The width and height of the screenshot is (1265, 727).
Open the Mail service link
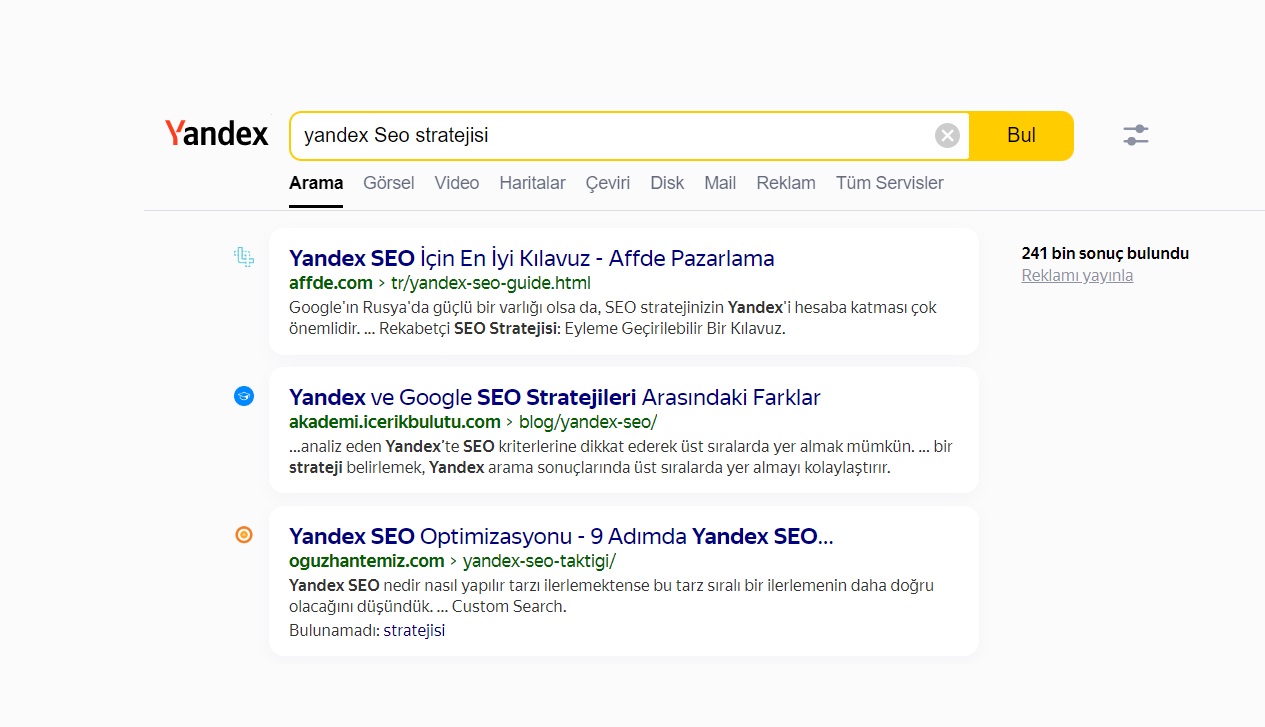point(720,183)
